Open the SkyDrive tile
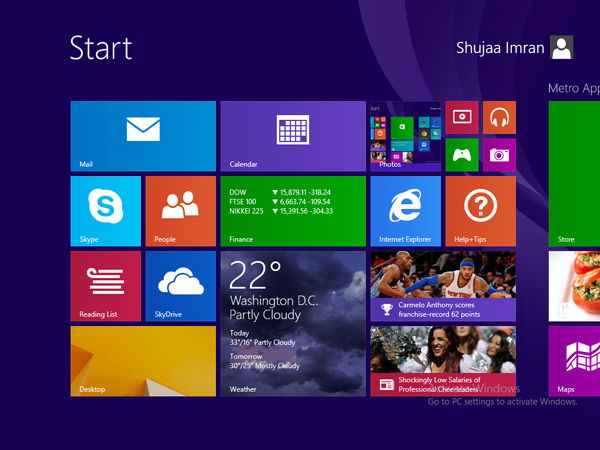This screenshot has height=450, width=600. (x=181, y=286)
